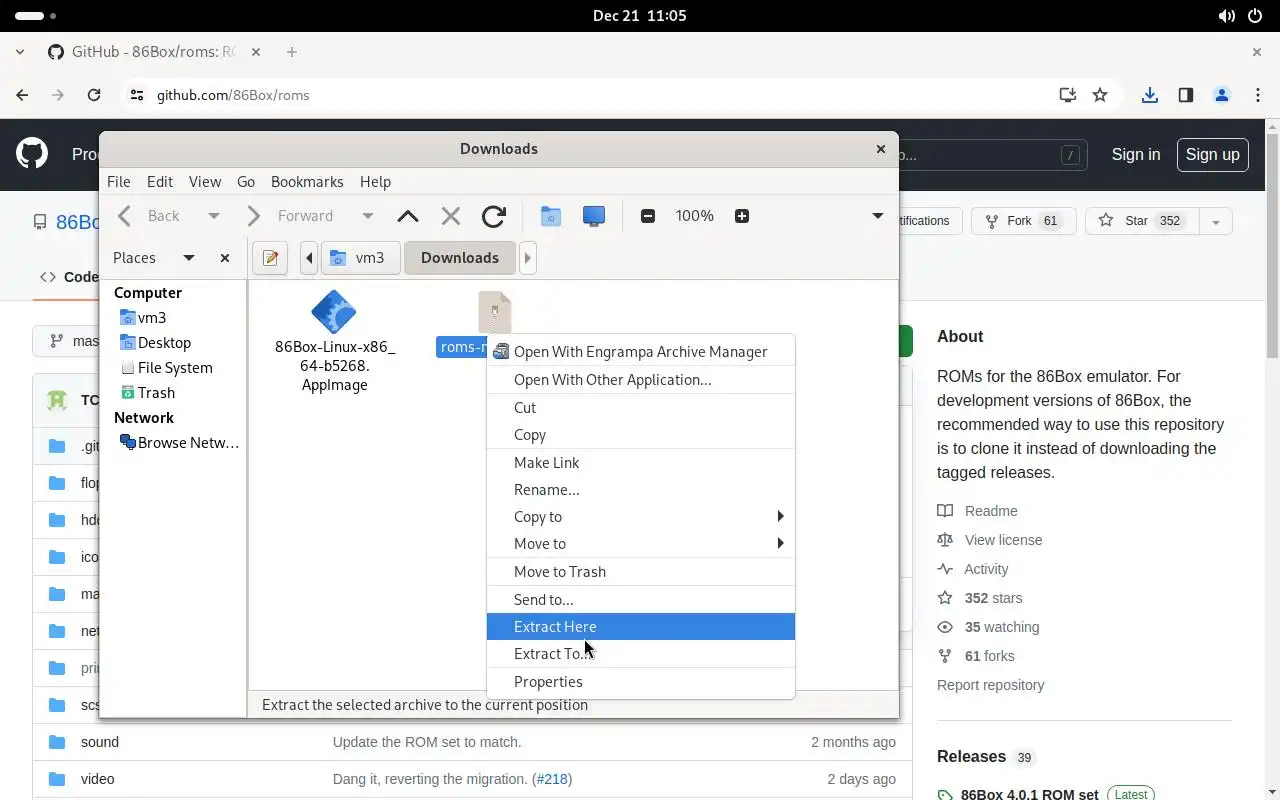Choose Move to Trash

coord(640,572)
